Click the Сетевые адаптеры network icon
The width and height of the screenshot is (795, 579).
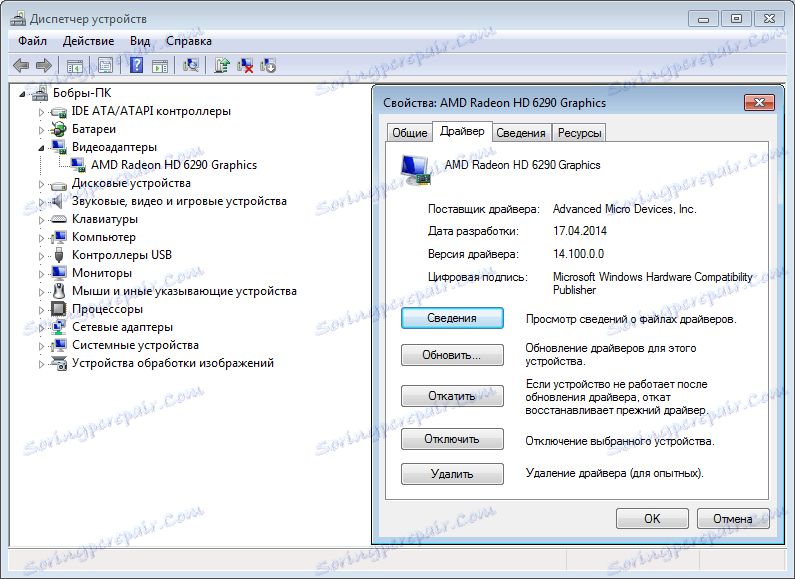(x=59, y=327)
